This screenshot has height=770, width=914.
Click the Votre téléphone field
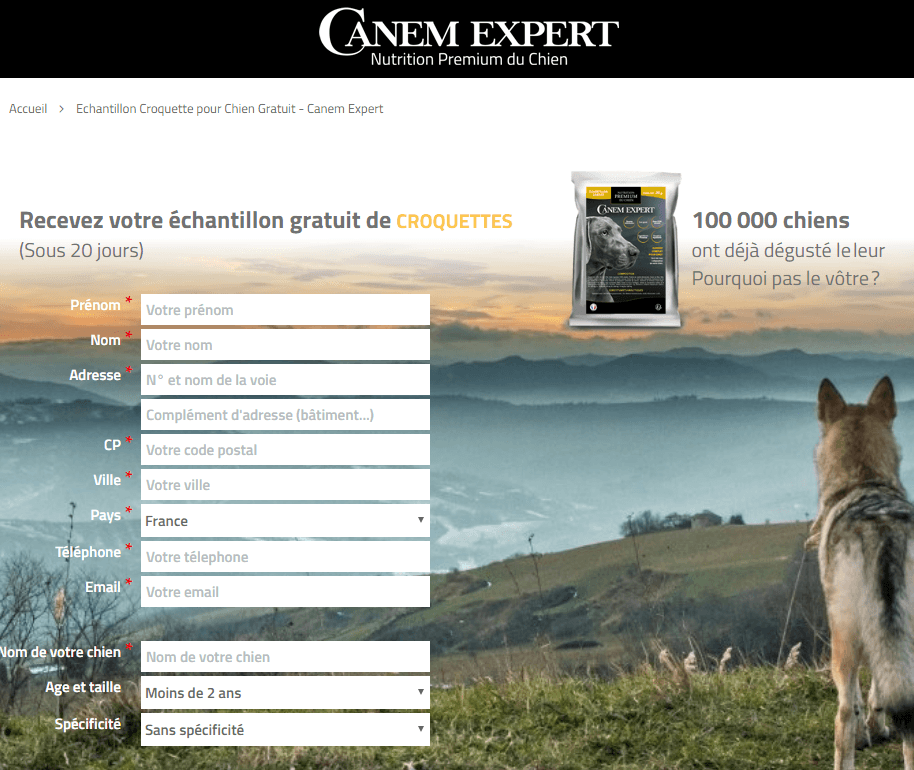click(285, 556)
